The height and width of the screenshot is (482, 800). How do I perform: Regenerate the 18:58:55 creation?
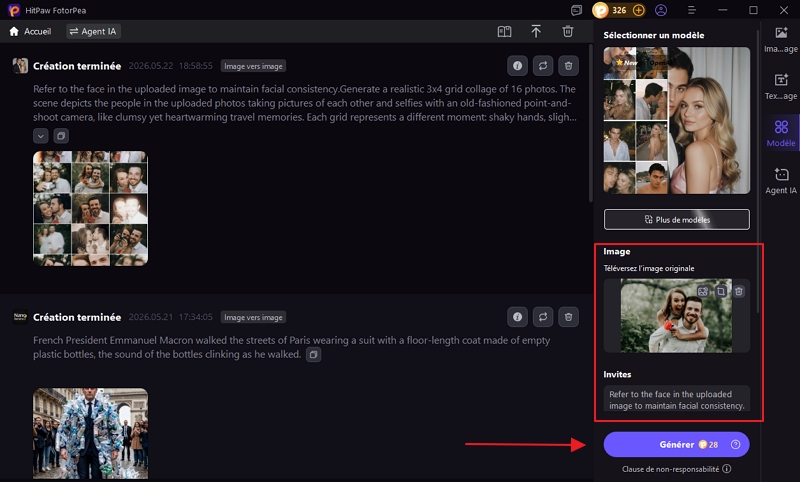[x=543, y=66]
